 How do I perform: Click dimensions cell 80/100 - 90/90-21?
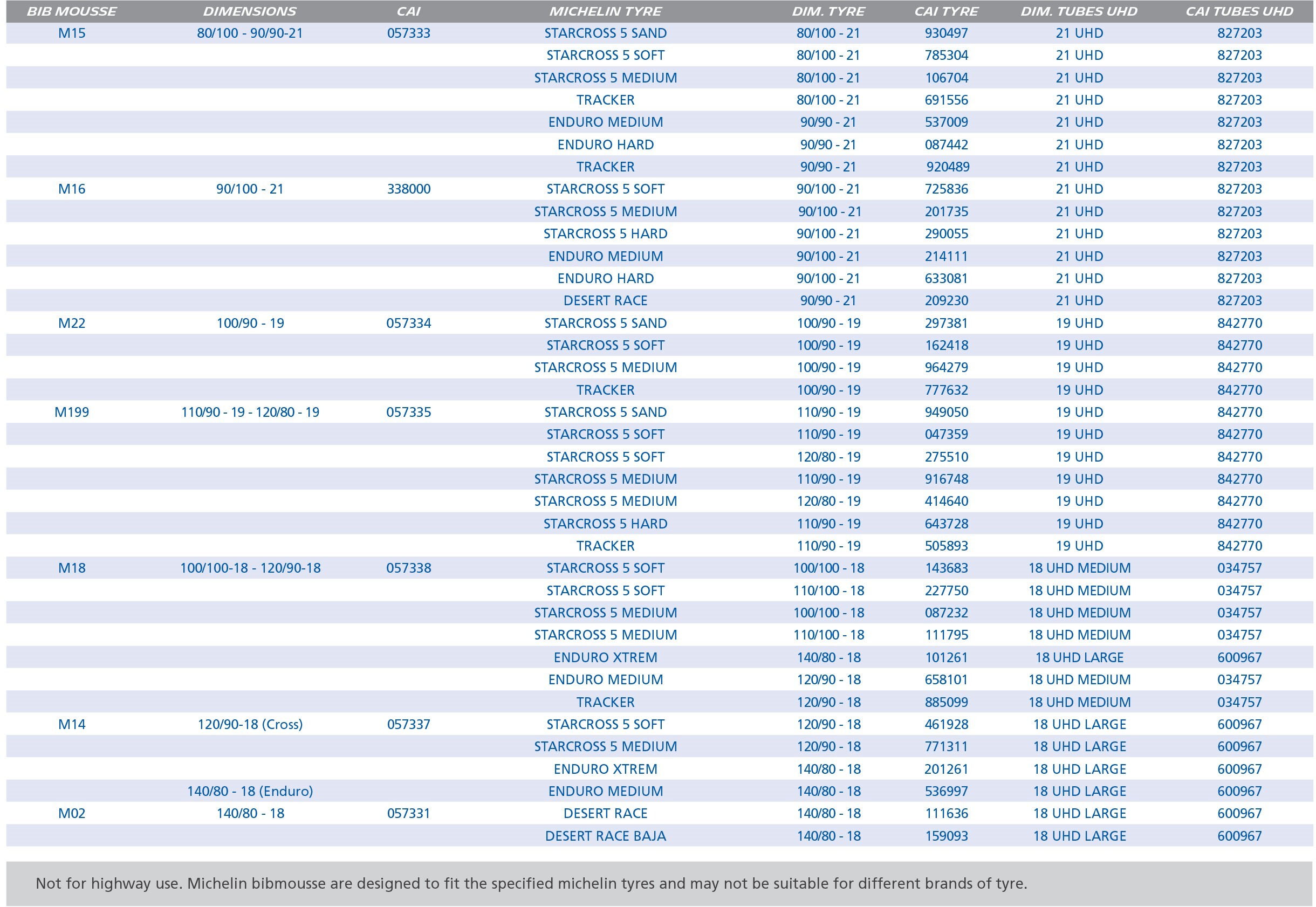(250, 33)
